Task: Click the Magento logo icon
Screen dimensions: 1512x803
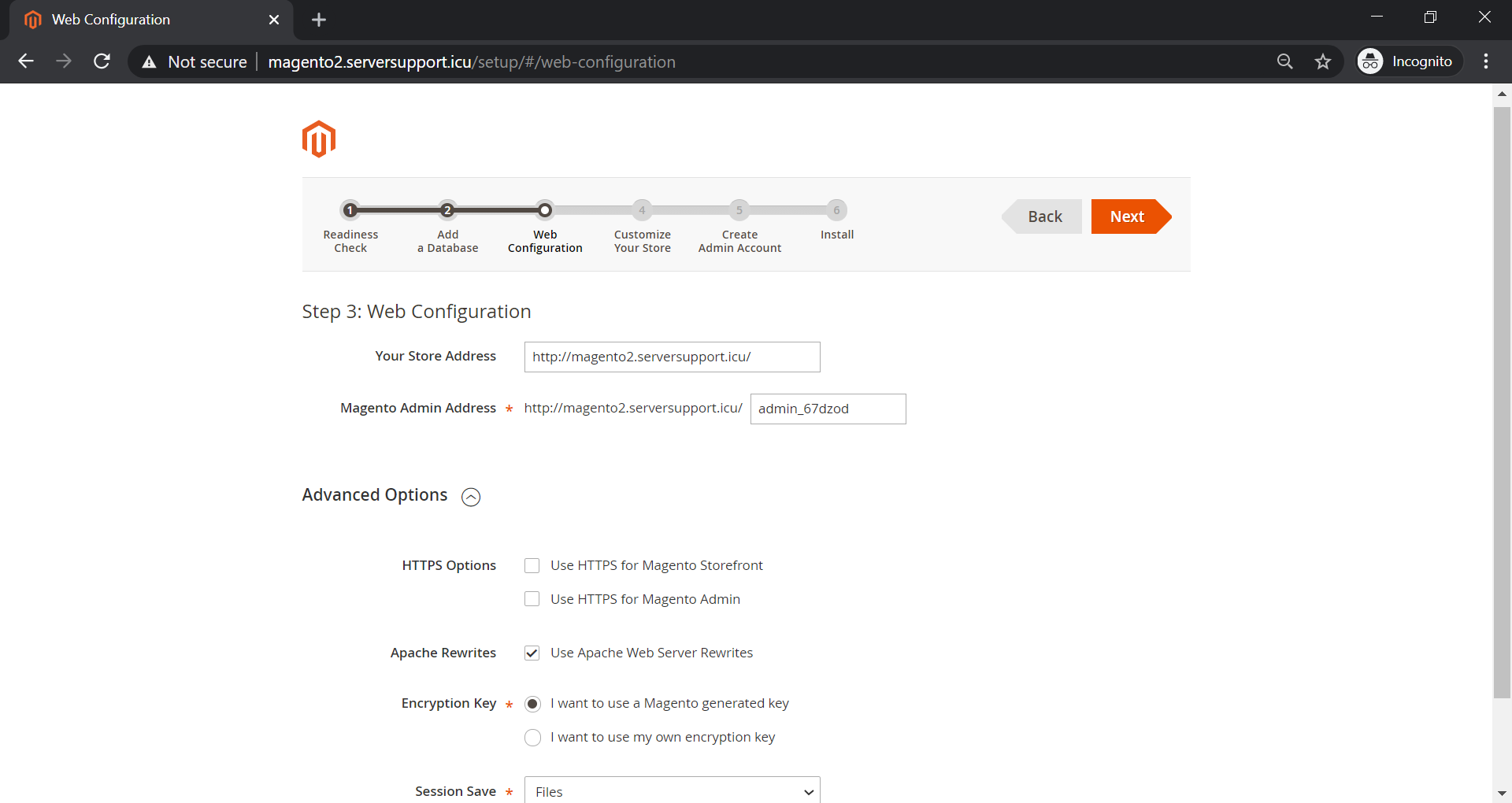Action: coord(319,139)
